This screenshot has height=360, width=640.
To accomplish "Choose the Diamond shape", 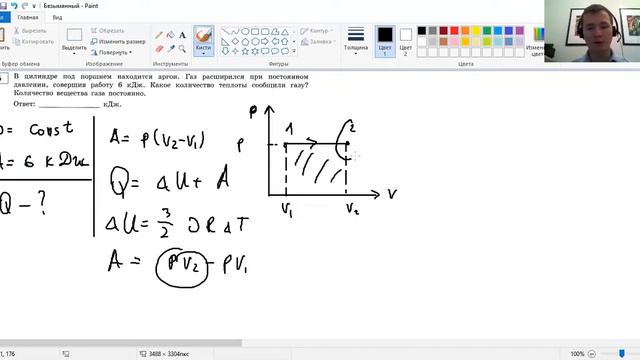I will point(235,41).
